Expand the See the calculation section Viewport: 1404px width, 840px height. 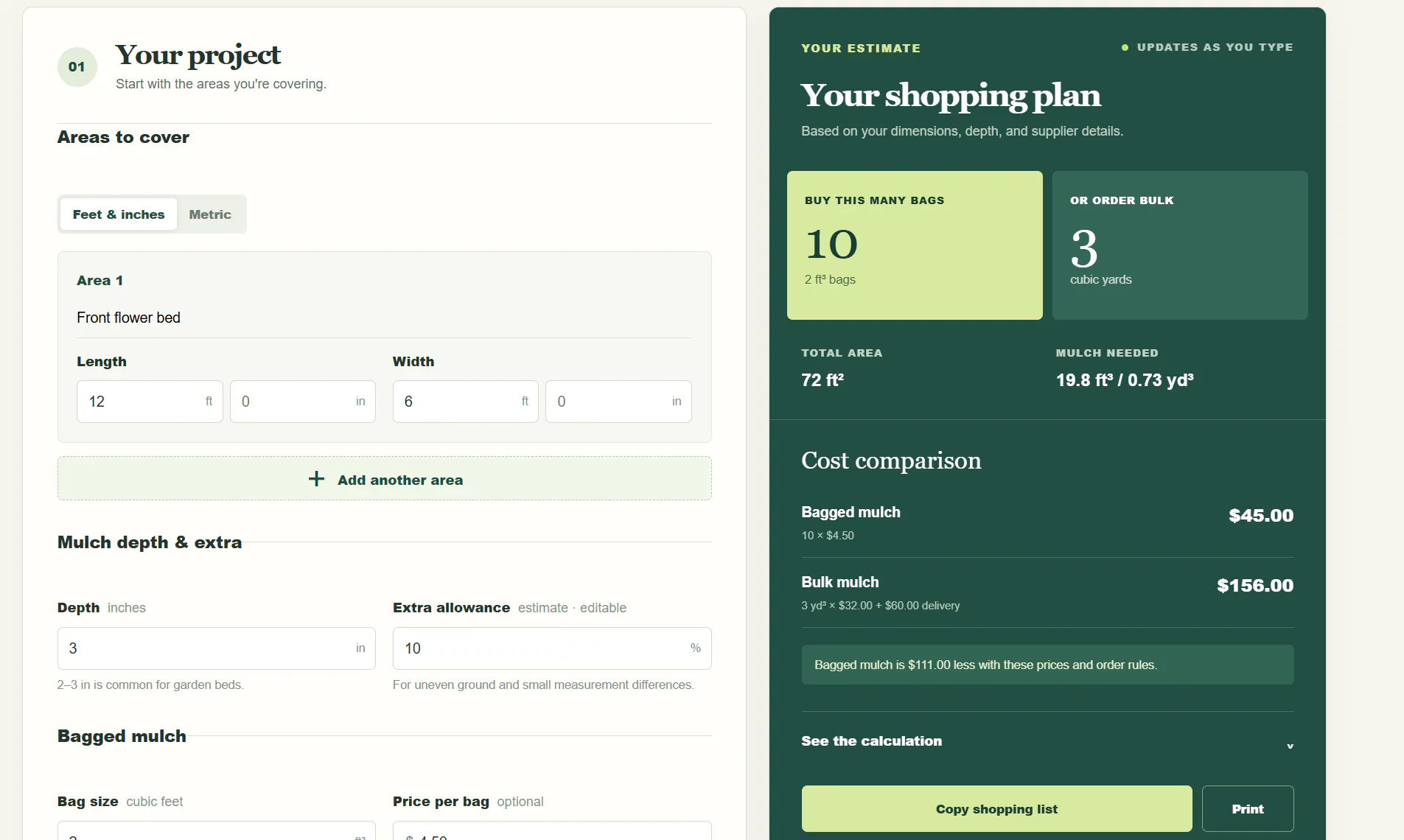click(1047, 741)
